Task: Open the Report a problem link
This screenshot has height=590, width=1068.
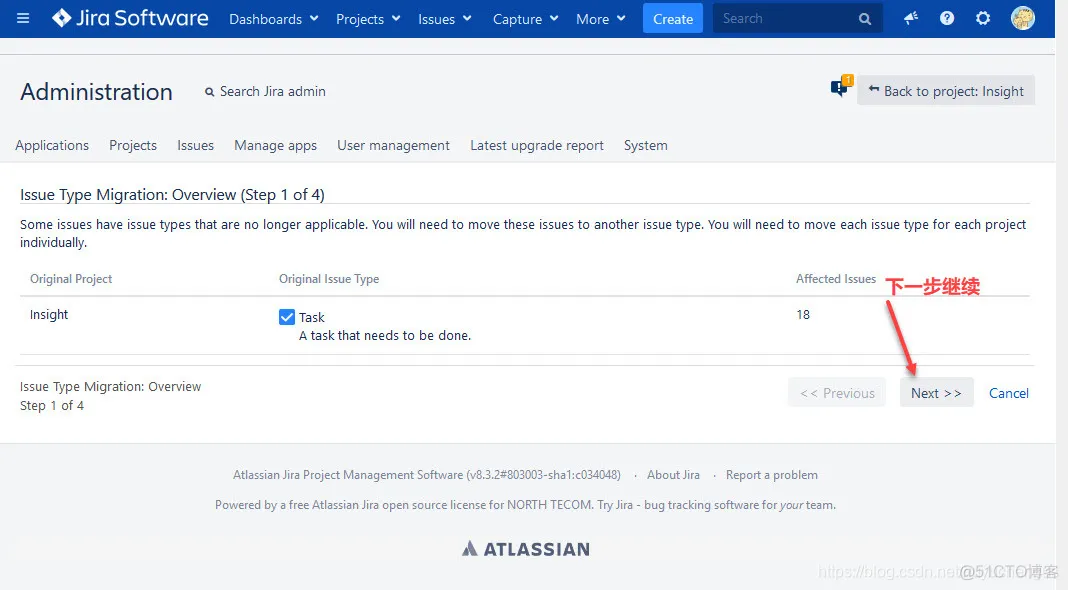Action: coord(772,475)
